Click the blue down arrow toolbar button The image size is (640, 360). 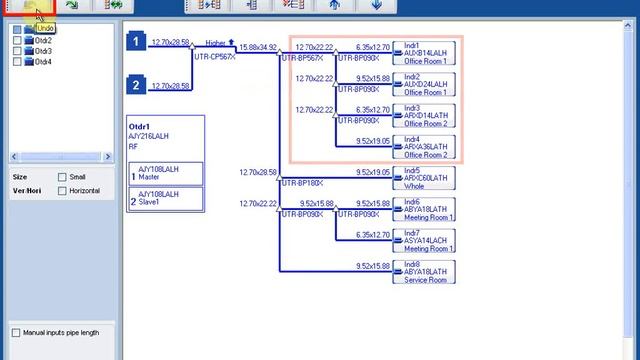pos(376,5)
